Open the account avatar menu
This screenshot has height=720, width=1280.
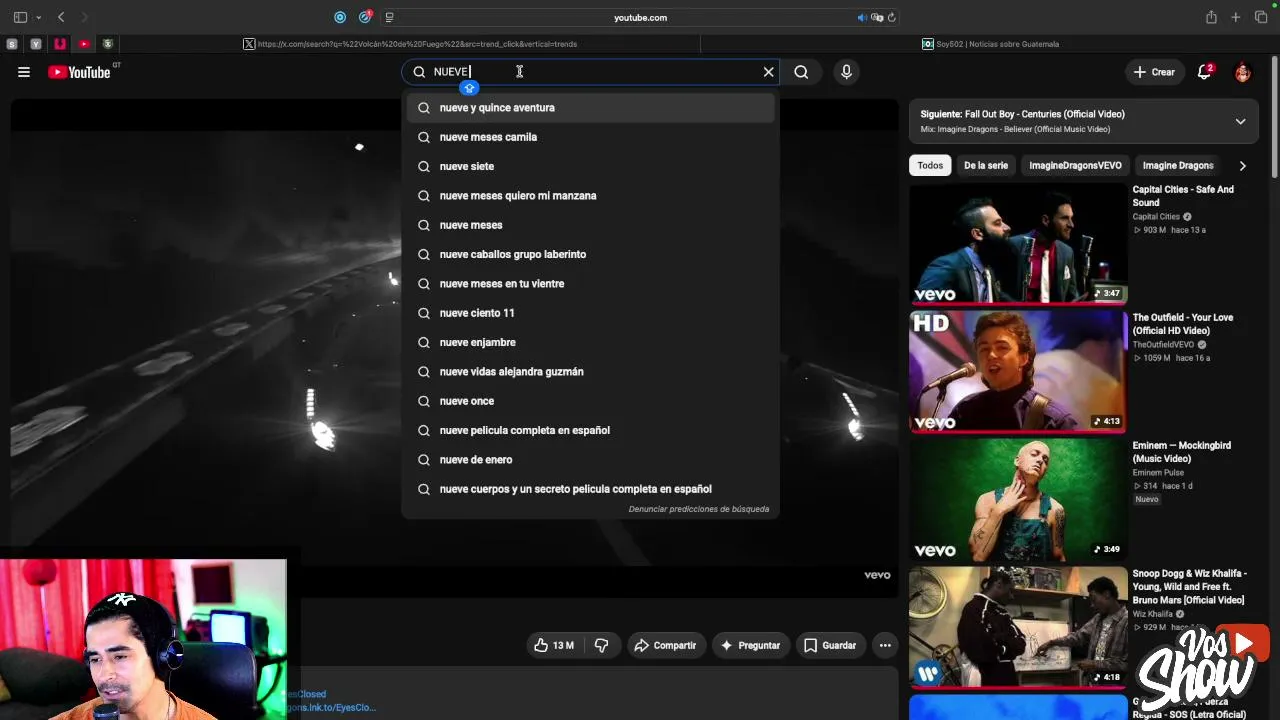click(x=1243, y=72)
